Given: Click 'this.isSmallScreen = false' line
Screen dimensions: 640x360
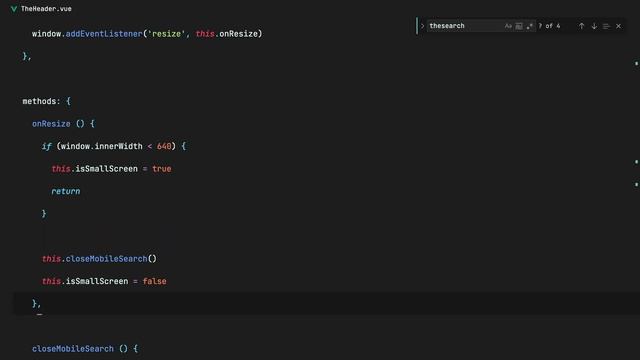Looking at the screenshot, I should point(104,281).
